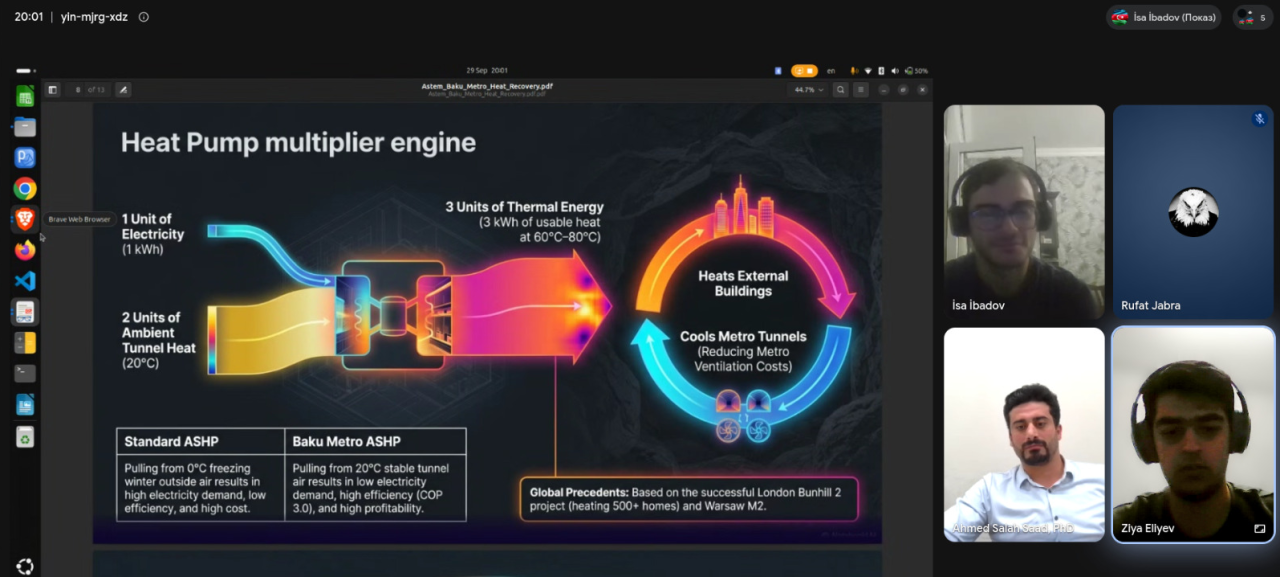Launch Brave Web Browser from the dock
Screen dimensions: 1280x577
click(x=25, y=219)
